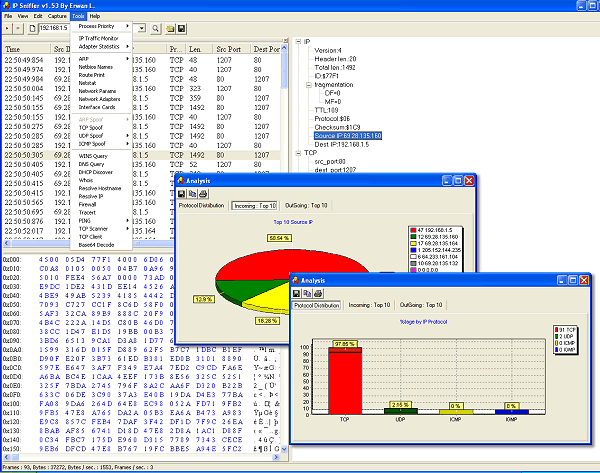Expand the TCP Scanner submenu
600x473 pixels.
[101, 229]
